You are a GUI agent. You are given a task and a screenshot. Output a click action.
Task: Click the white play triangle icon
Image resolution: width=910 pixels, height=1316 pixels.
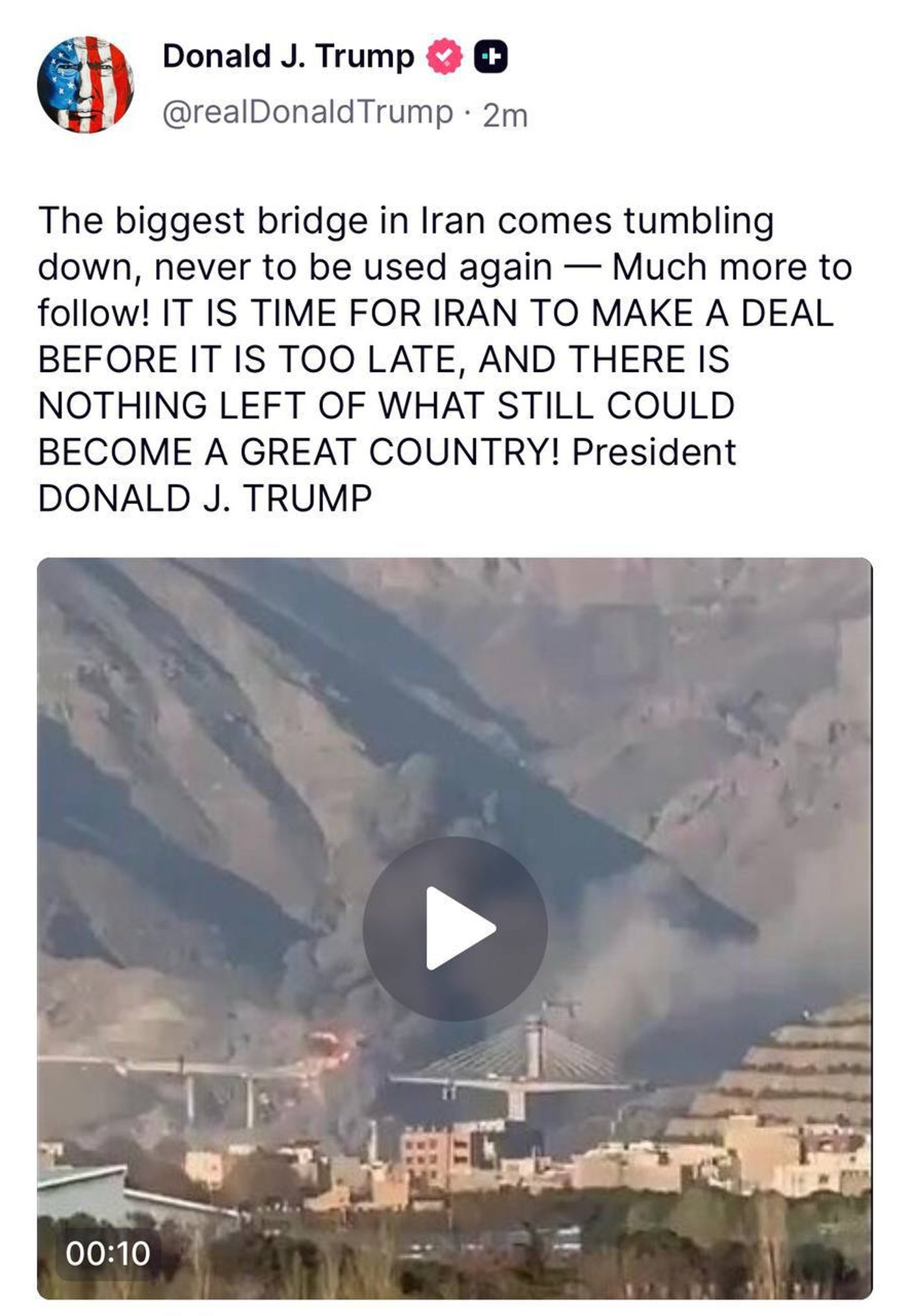460,928
